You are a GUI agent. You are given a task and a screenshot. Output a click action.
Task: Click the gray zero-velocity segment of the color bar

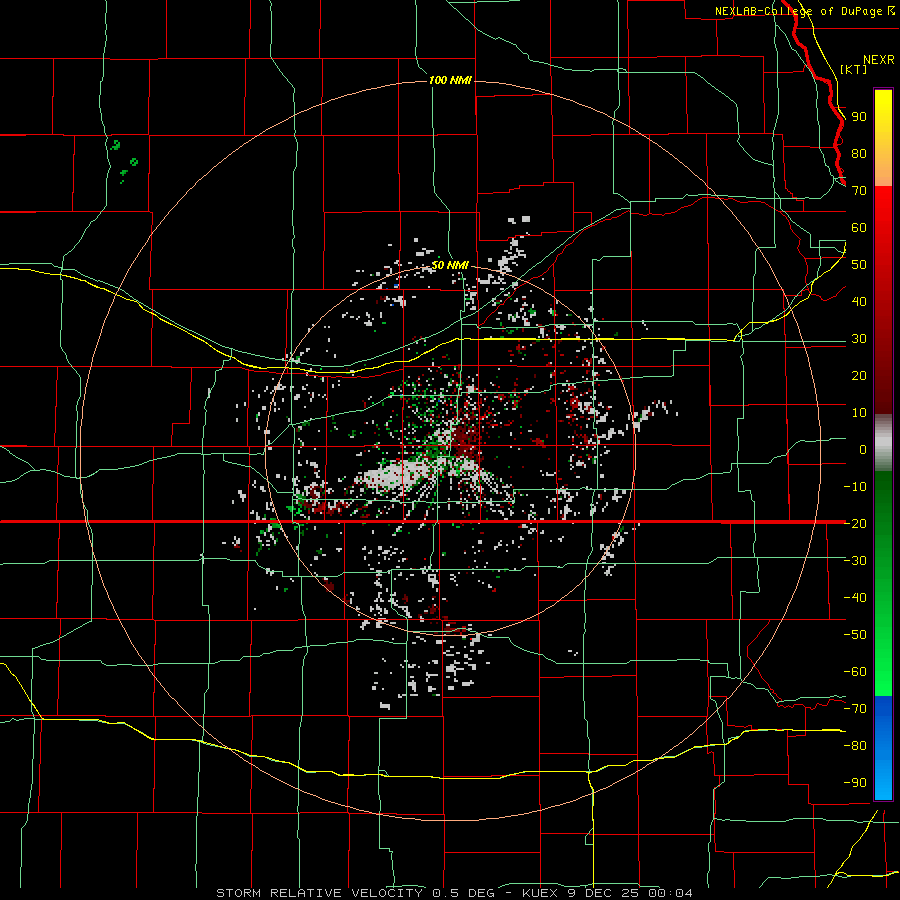[883, 443]
